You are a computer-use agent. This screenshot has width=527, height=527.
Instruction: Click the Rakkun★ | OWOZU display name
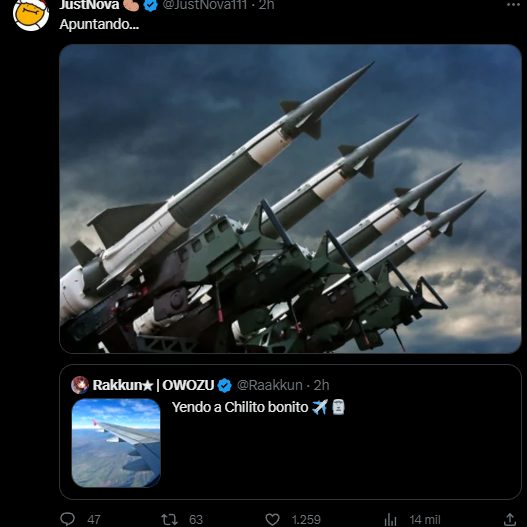pyautogui.click(x=153, y=385)
